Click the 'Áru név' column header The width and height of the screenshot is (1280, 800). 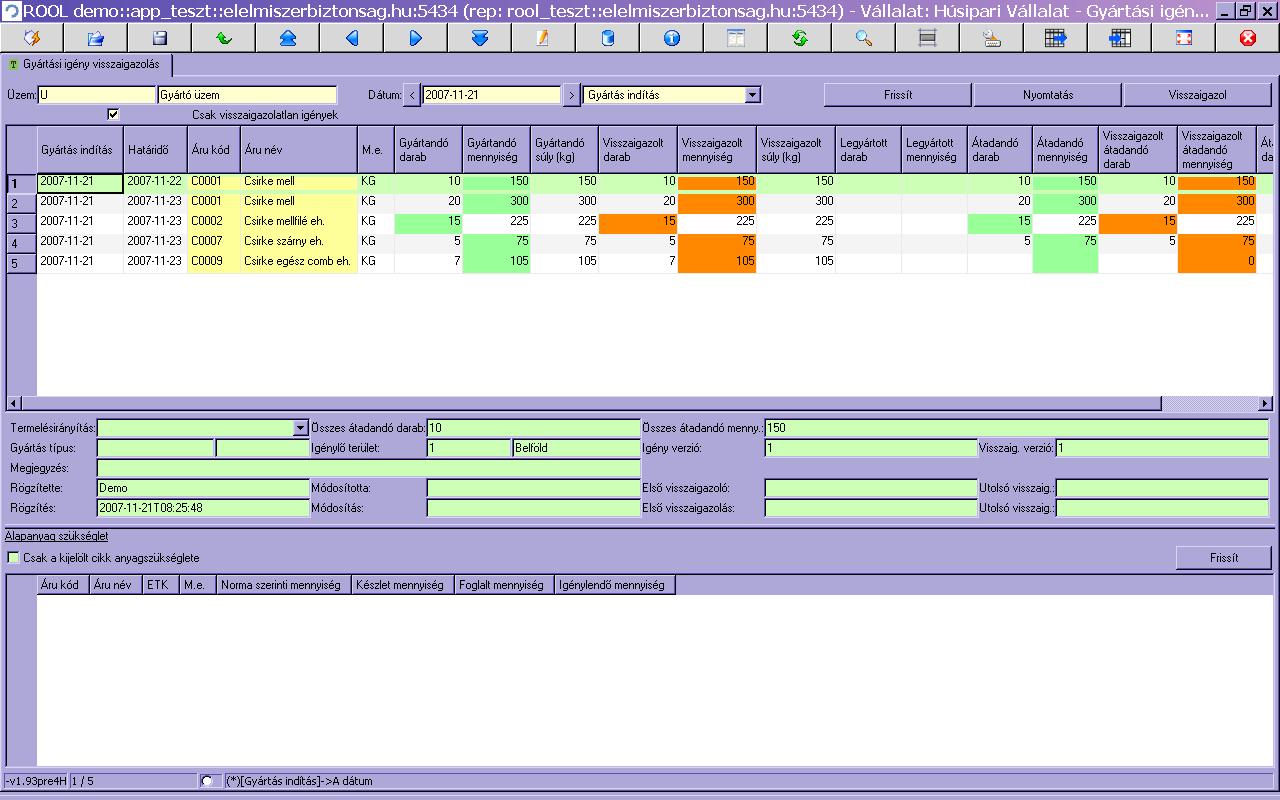298,150
